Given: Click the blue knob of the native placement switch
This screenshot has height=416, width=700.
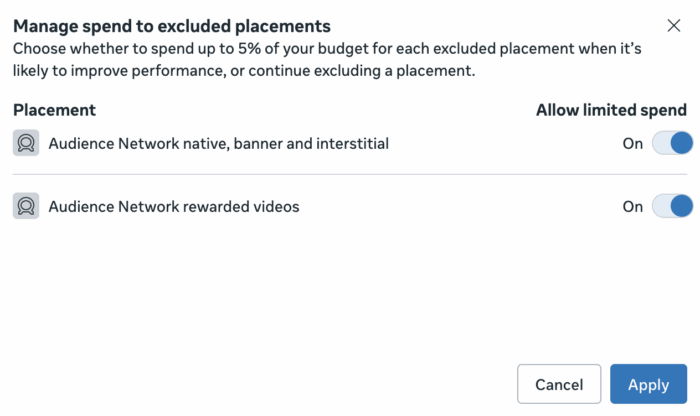Looking at the screenshot, I should (681, 143).
